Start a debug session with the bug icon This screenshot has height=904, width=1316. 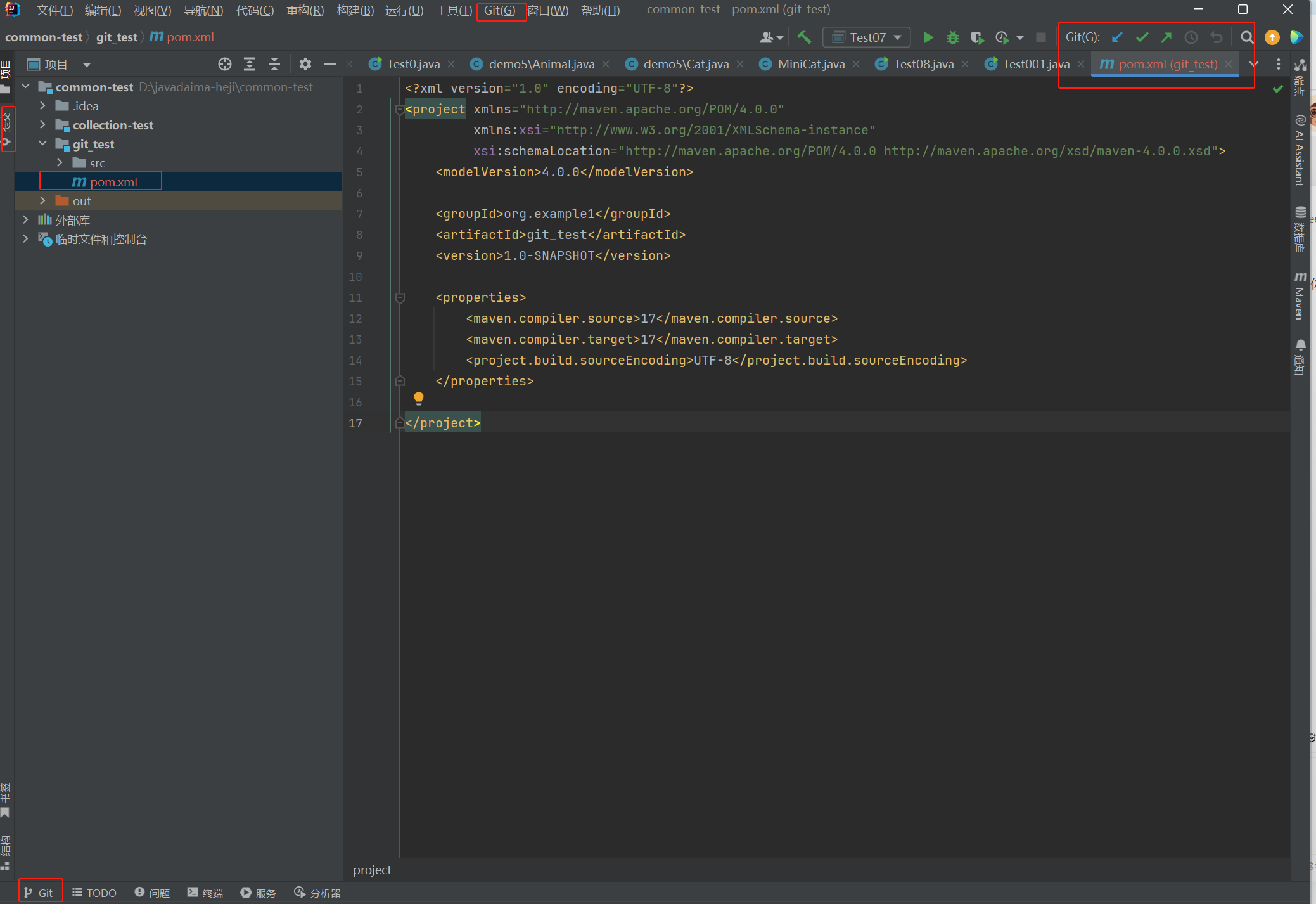[953, 37]
